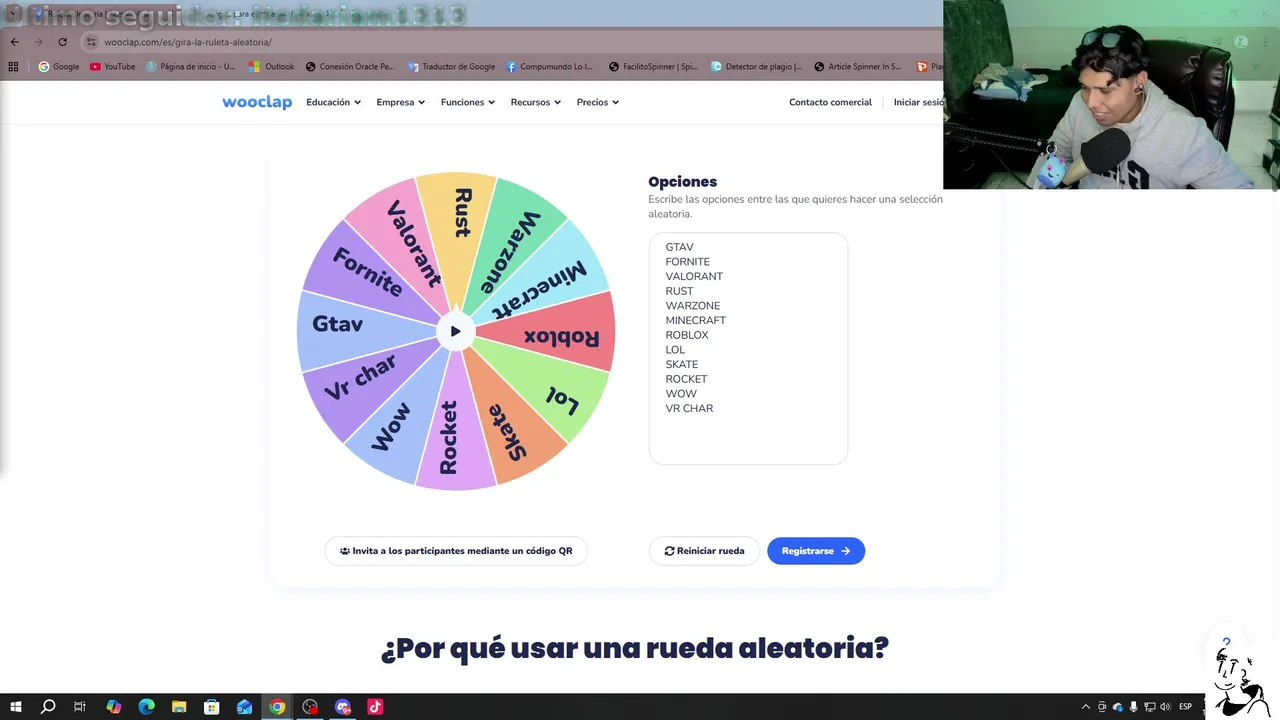The image size is (1280, 720).
Task: Open the Página de inicio bookmark
Action: [x=191, y=67]
